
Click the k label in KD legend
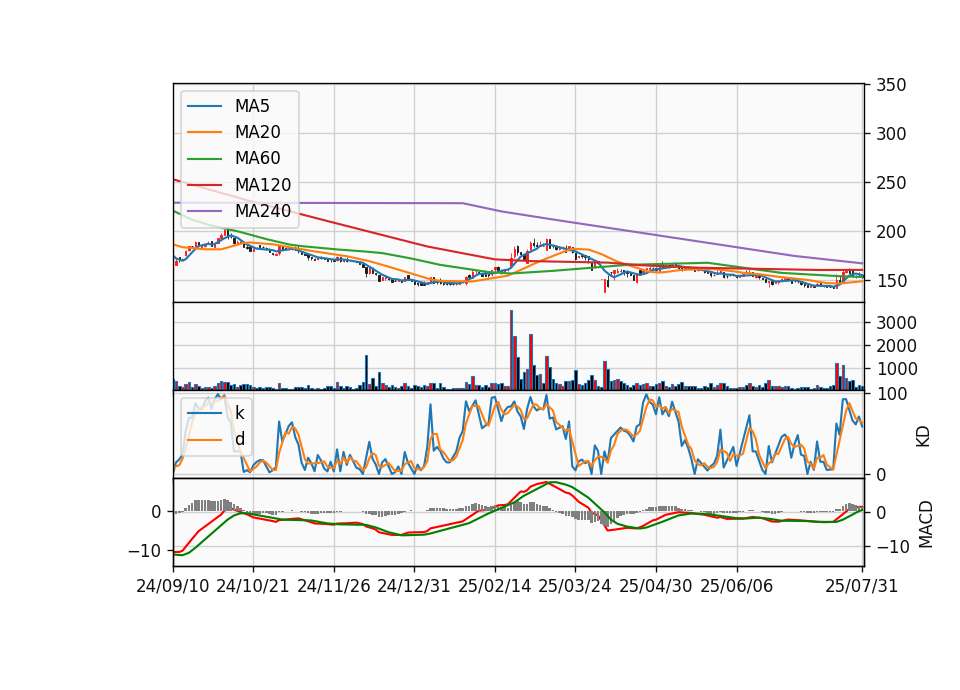(x=239, y=413)
